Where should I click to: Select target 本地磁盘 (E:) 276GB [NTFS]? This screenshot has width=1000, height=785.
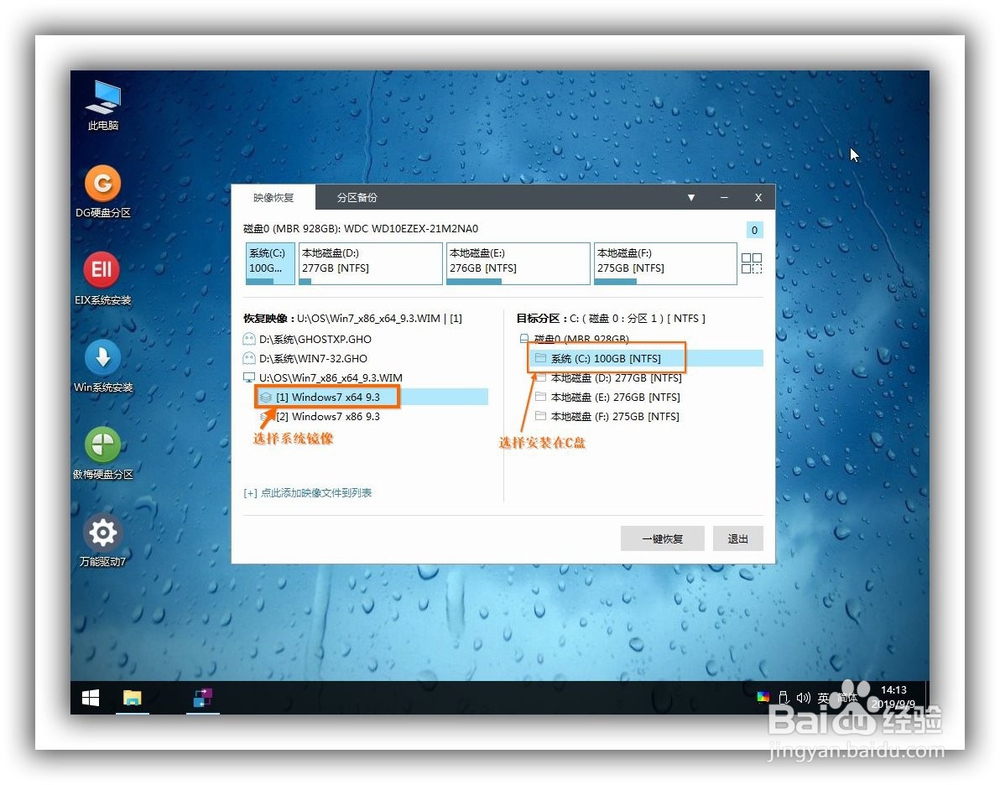608,397
